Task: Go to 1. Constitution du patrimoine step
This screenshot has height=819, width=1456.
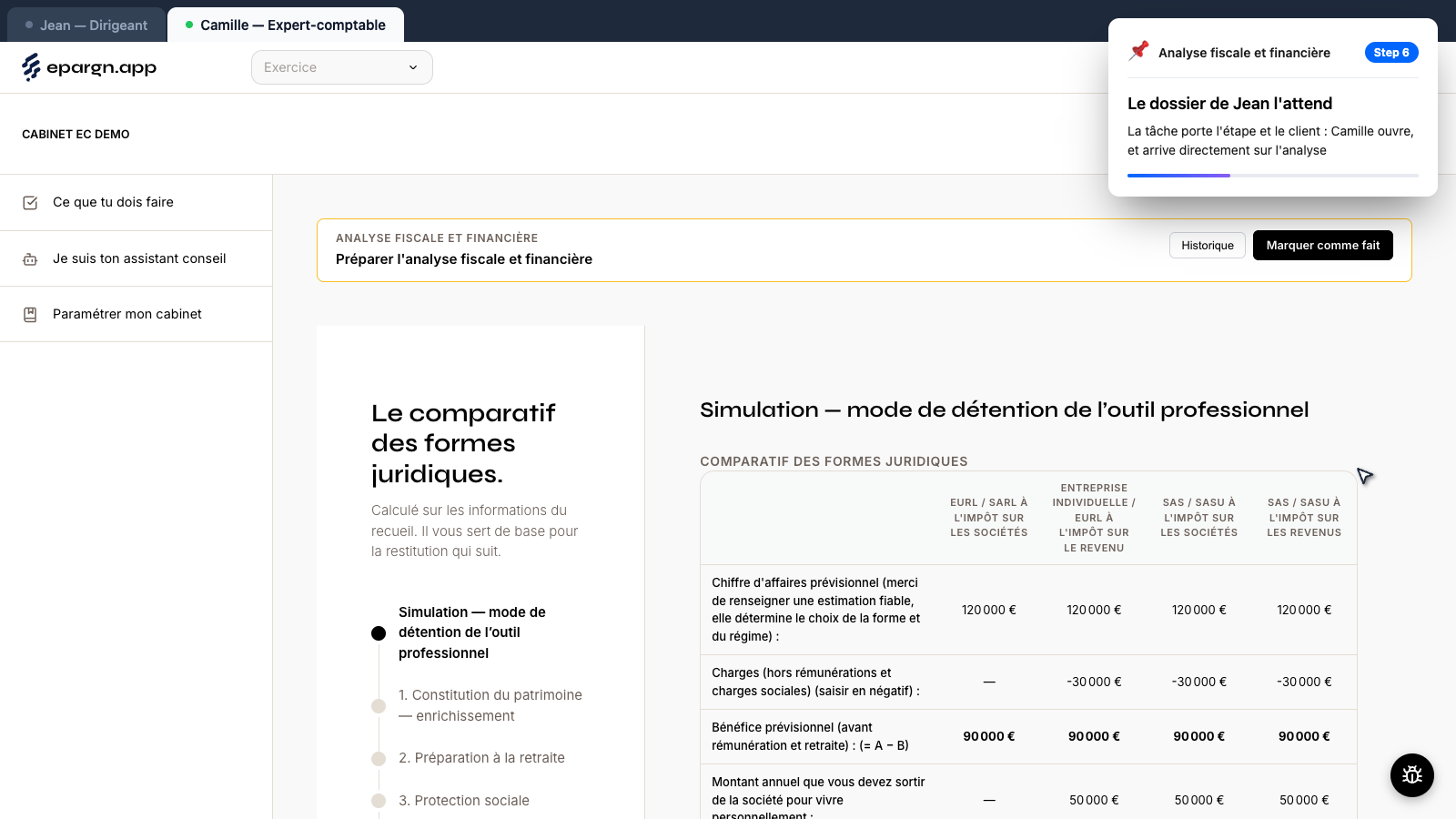Action: click(490, 705)
